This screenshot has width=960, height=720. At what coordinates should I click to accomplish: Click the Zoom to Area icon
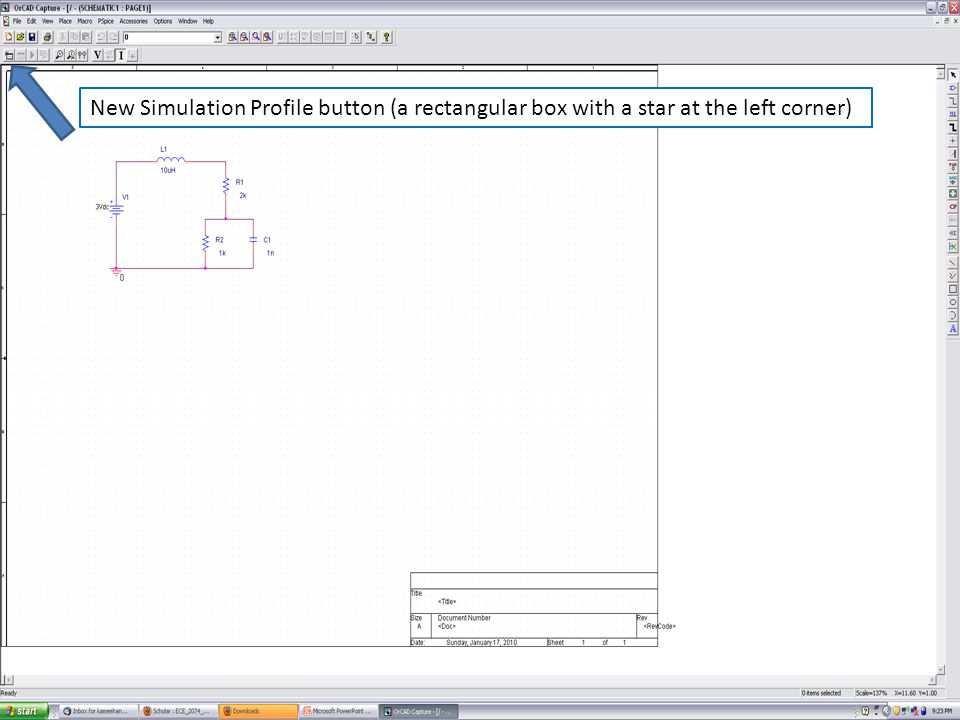pos(256,37)
